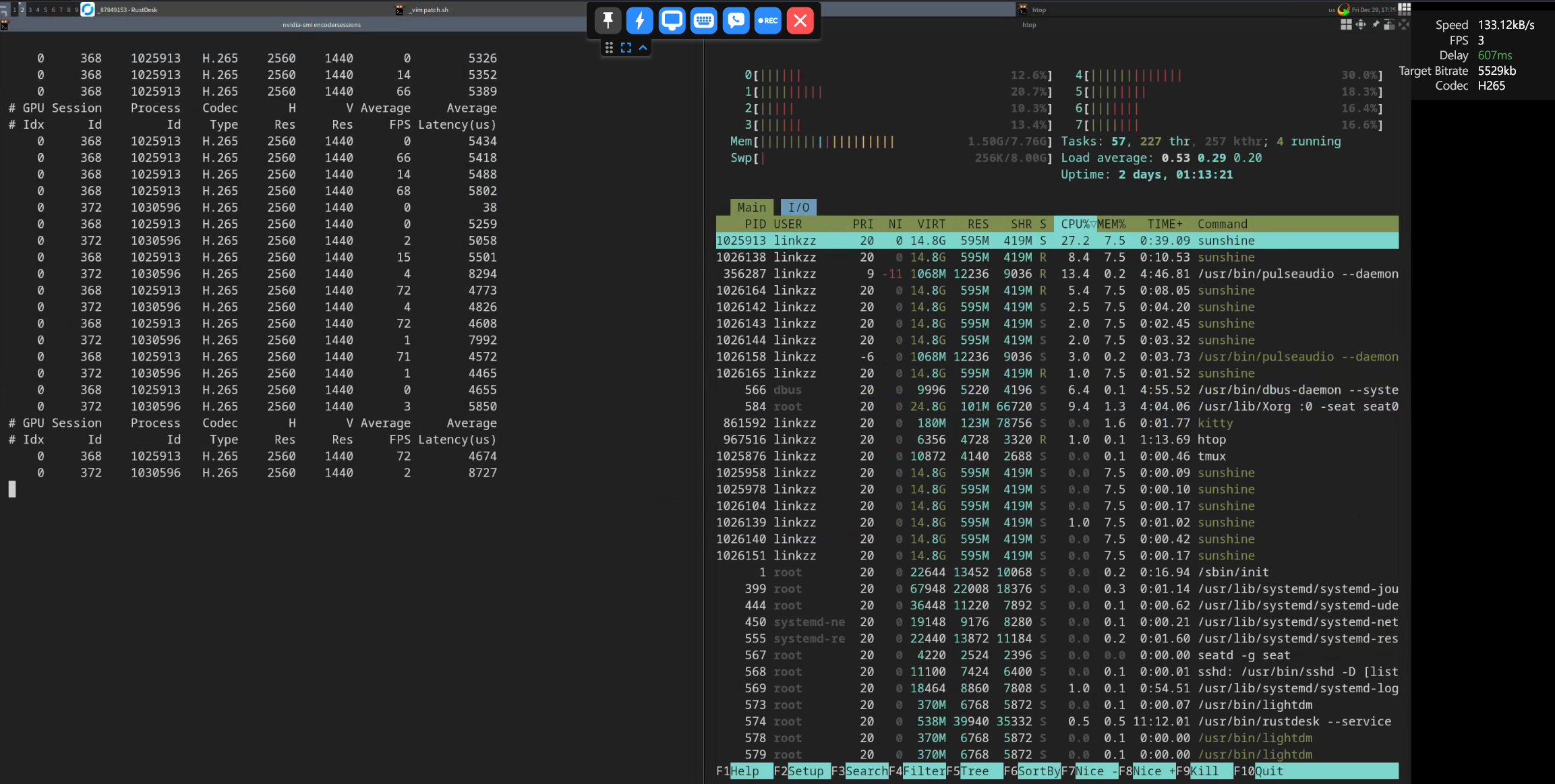Click F9 Kill in the htop footer
Image resolution: width=1555 pixels, height=784 pixels.
[x=1204, y=771]
